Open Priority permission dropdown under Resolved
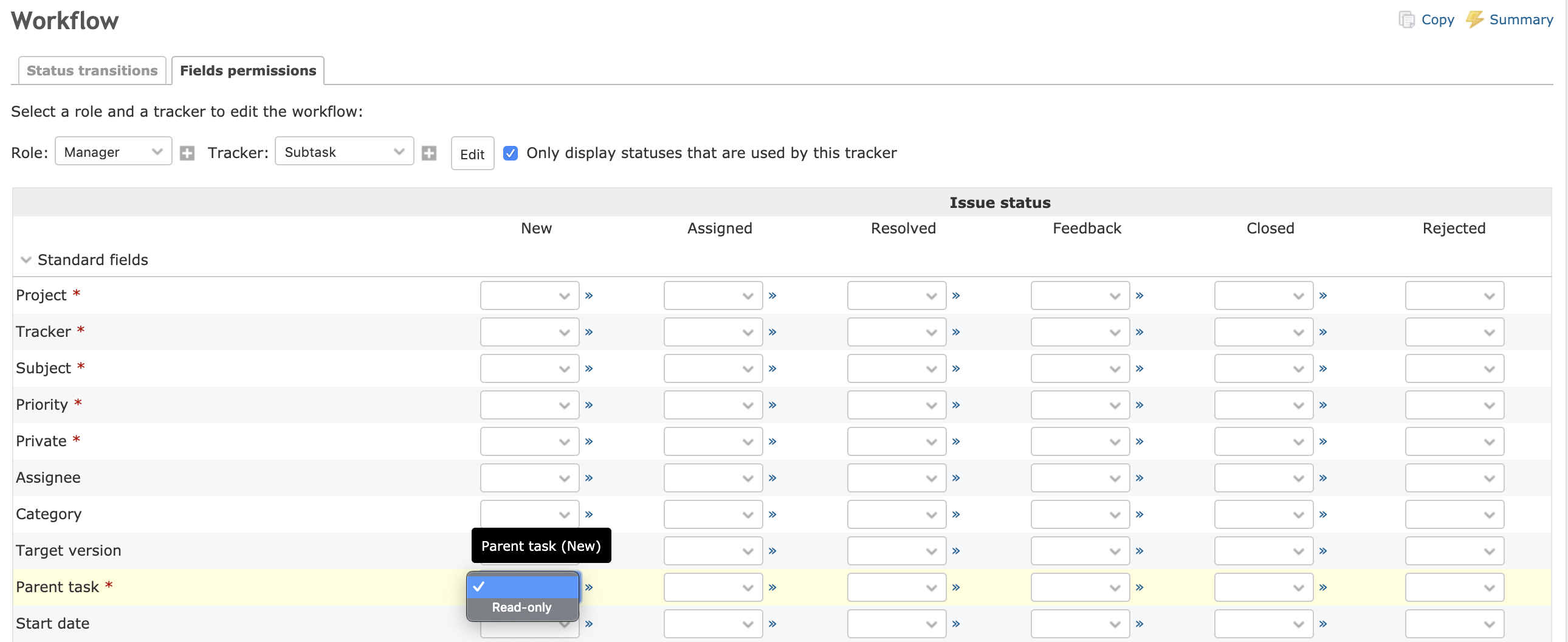1568x642 pixels. point(896,405)
